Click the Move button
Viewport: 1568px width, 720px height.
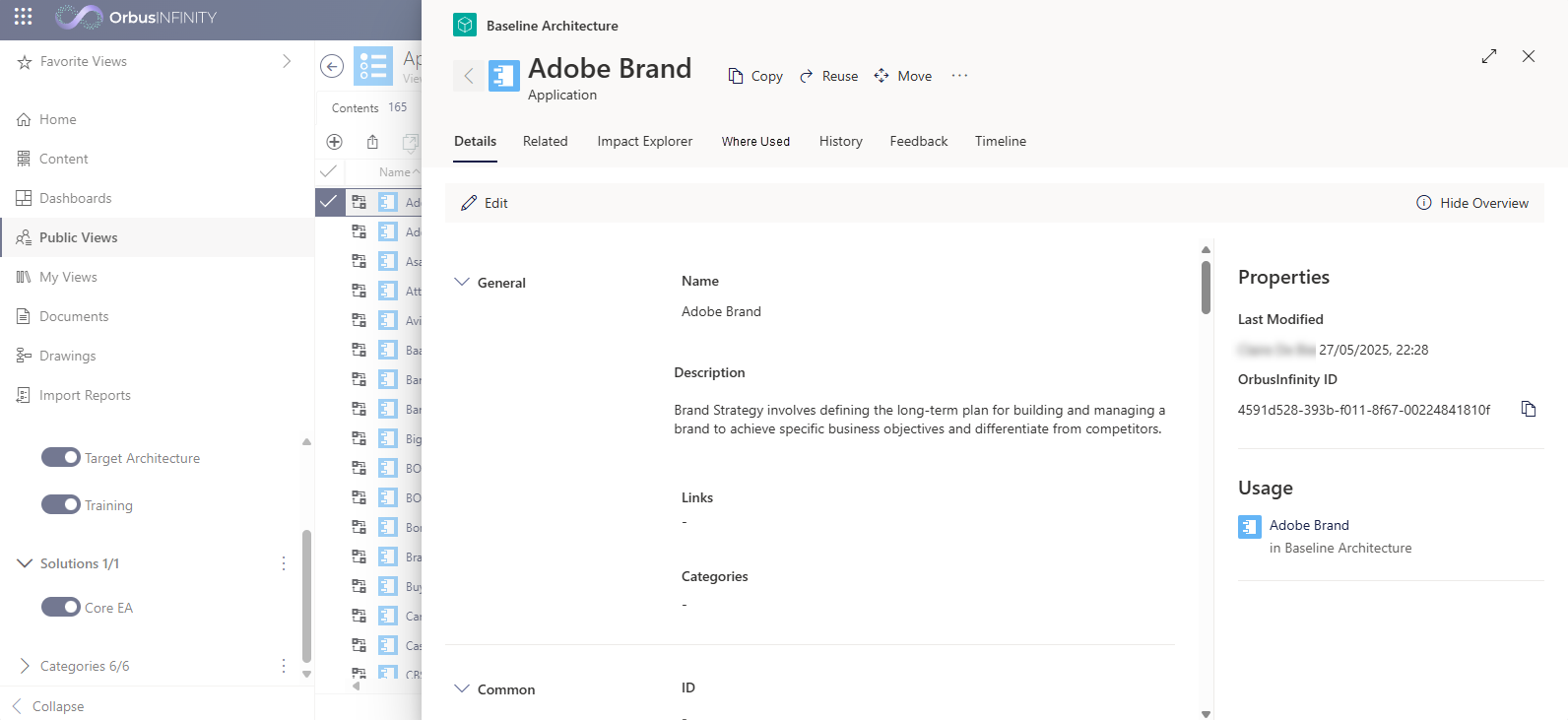(x=902, y=76)
